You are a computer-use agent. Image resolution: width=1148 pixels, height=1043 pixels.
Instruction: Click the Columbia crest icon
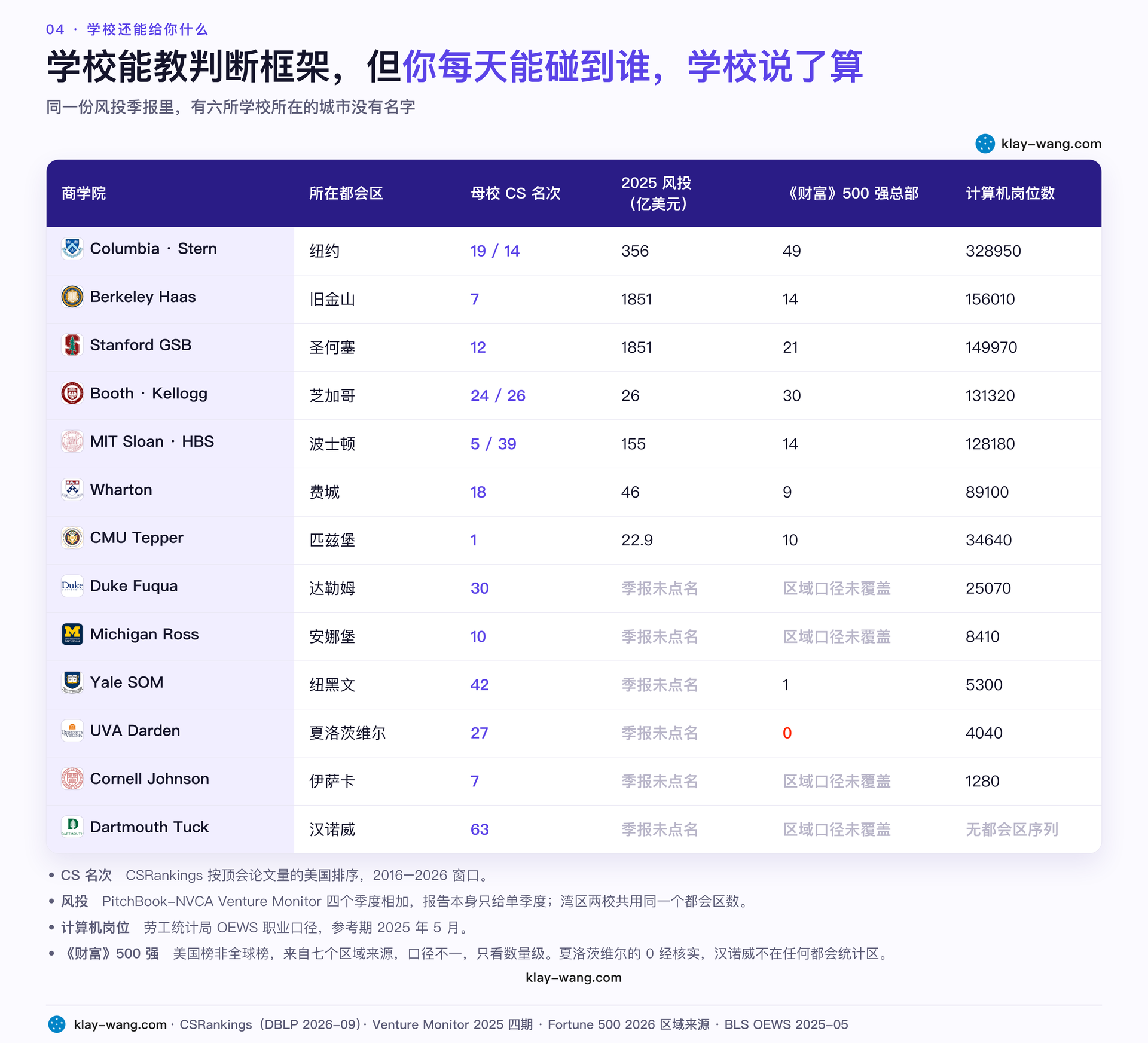pyautogui.click(x=72, y=248)
